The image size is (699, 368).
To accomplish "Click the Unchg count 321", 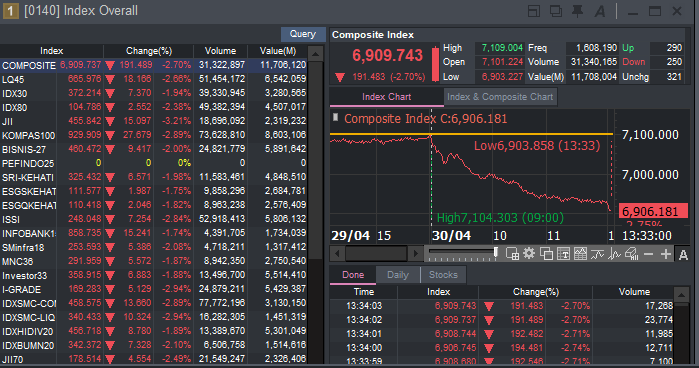I will coord(674,77).
